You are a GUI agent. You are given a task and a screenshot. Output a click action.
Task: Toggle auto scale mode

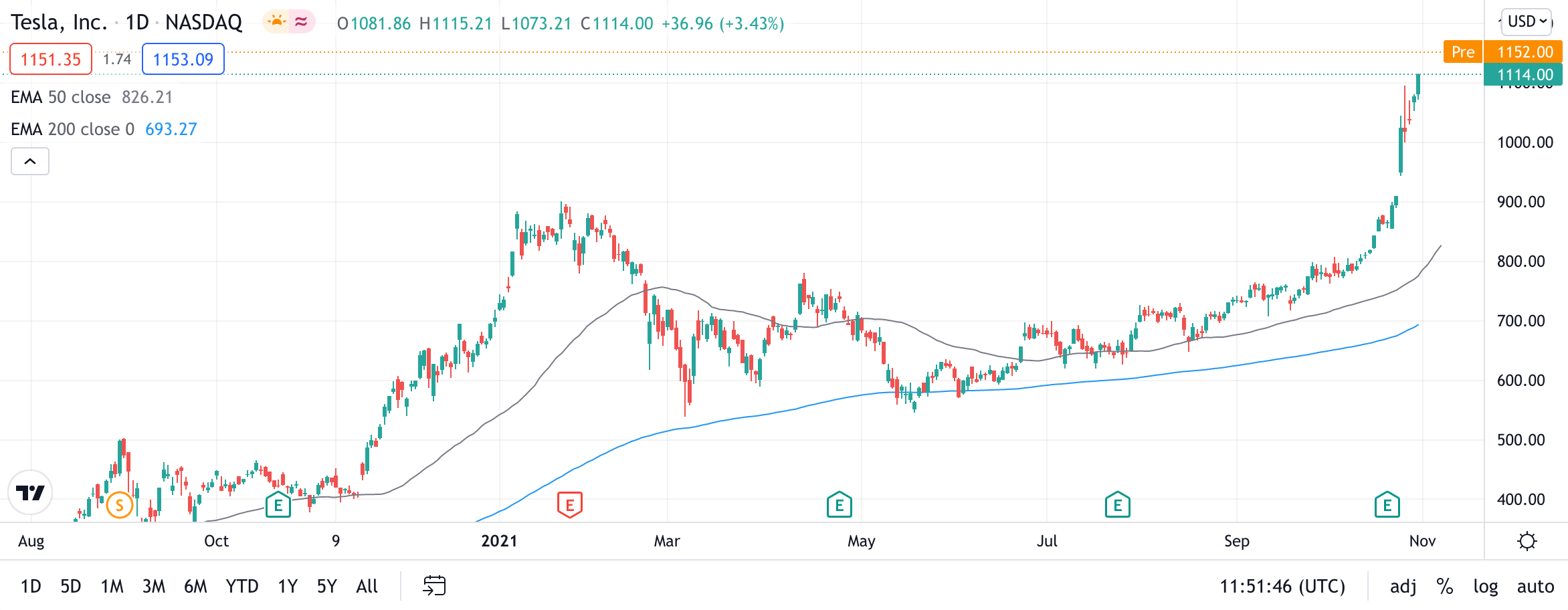1535,587
